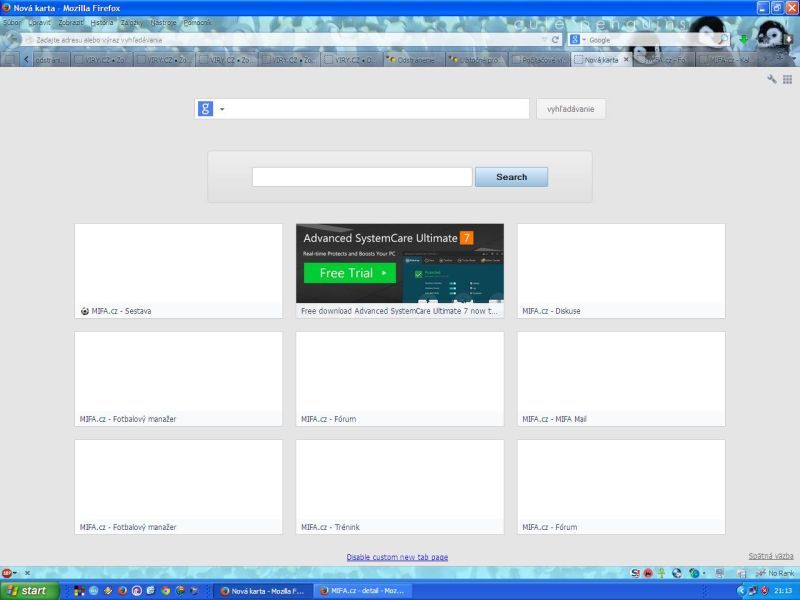Click the No Rank status icon
Image resolution: width=800 pixels, height=600 pixels.
pyautogui.click(x=774, y=573)
